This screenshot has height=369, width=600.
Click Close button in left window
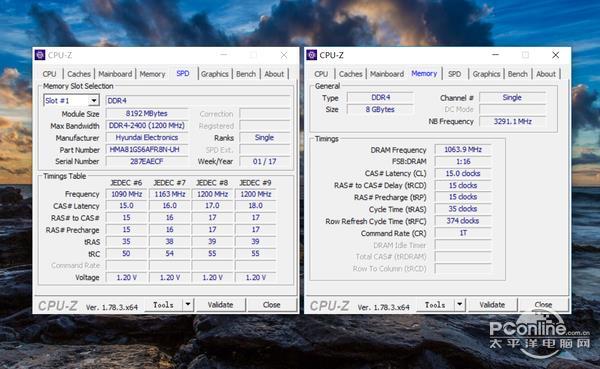point(272,305)
